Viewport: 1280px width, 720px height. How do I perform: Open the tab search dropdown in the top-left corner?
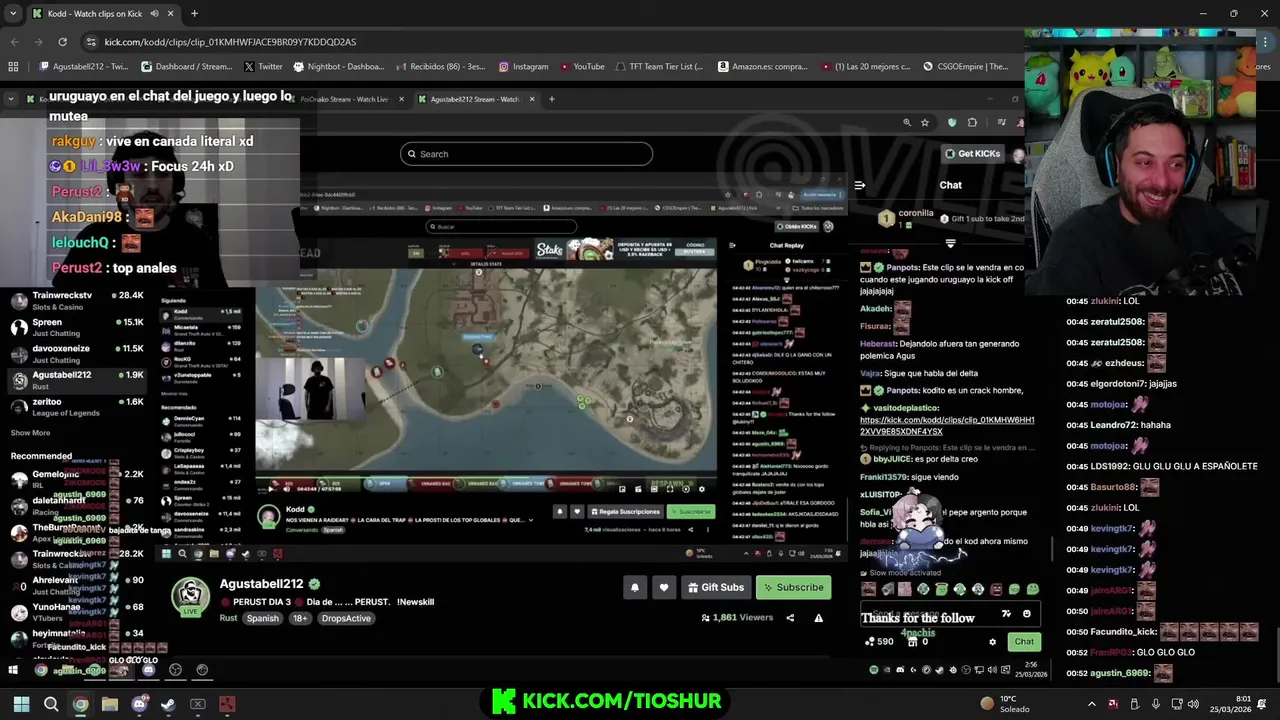pyautogui.click(x=13, y=14)
